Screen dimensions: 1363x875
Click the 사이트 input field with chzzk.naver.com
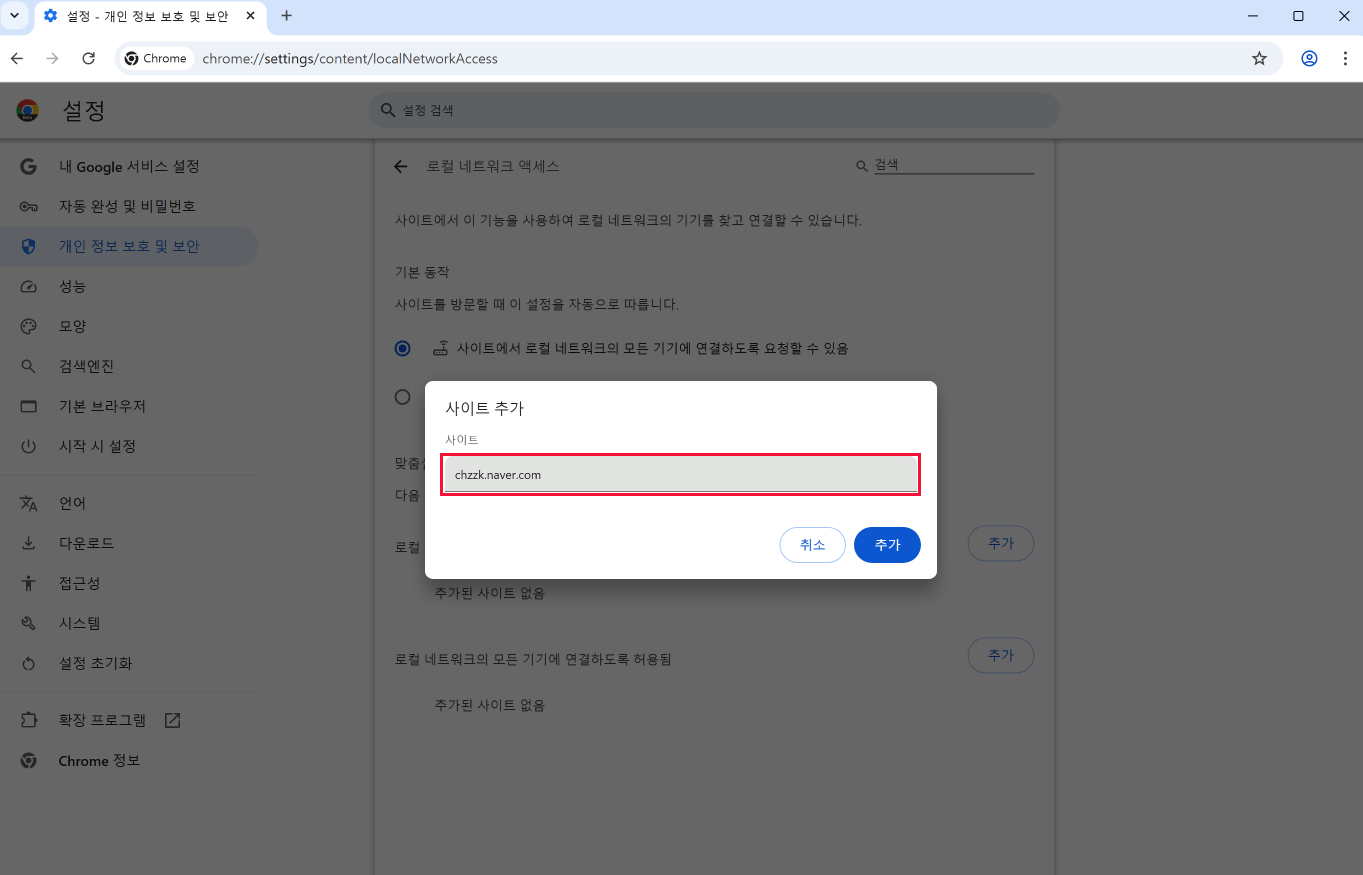[x=680, y=475]
